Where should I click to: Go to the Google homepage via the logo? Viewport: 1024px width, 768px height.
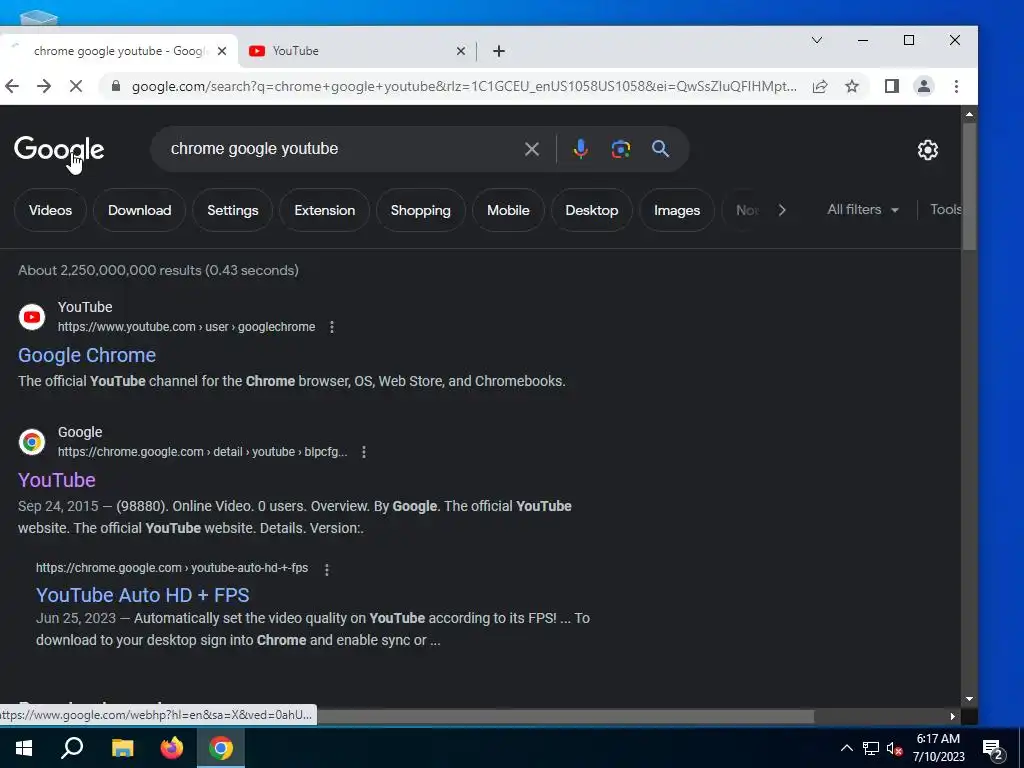59,149
